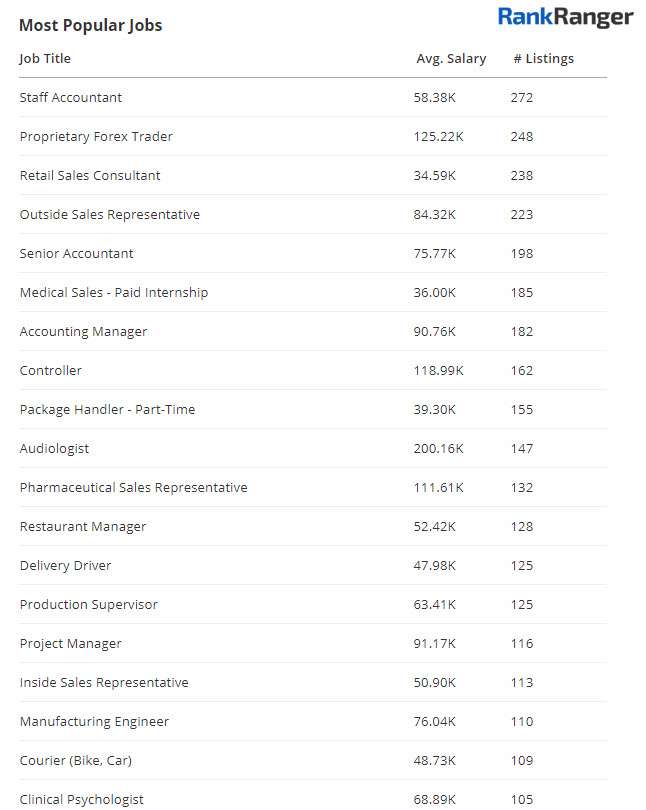Sort by the Job Title column header
The width and height of the screenshot is (646, 810).
coord(45,58)
